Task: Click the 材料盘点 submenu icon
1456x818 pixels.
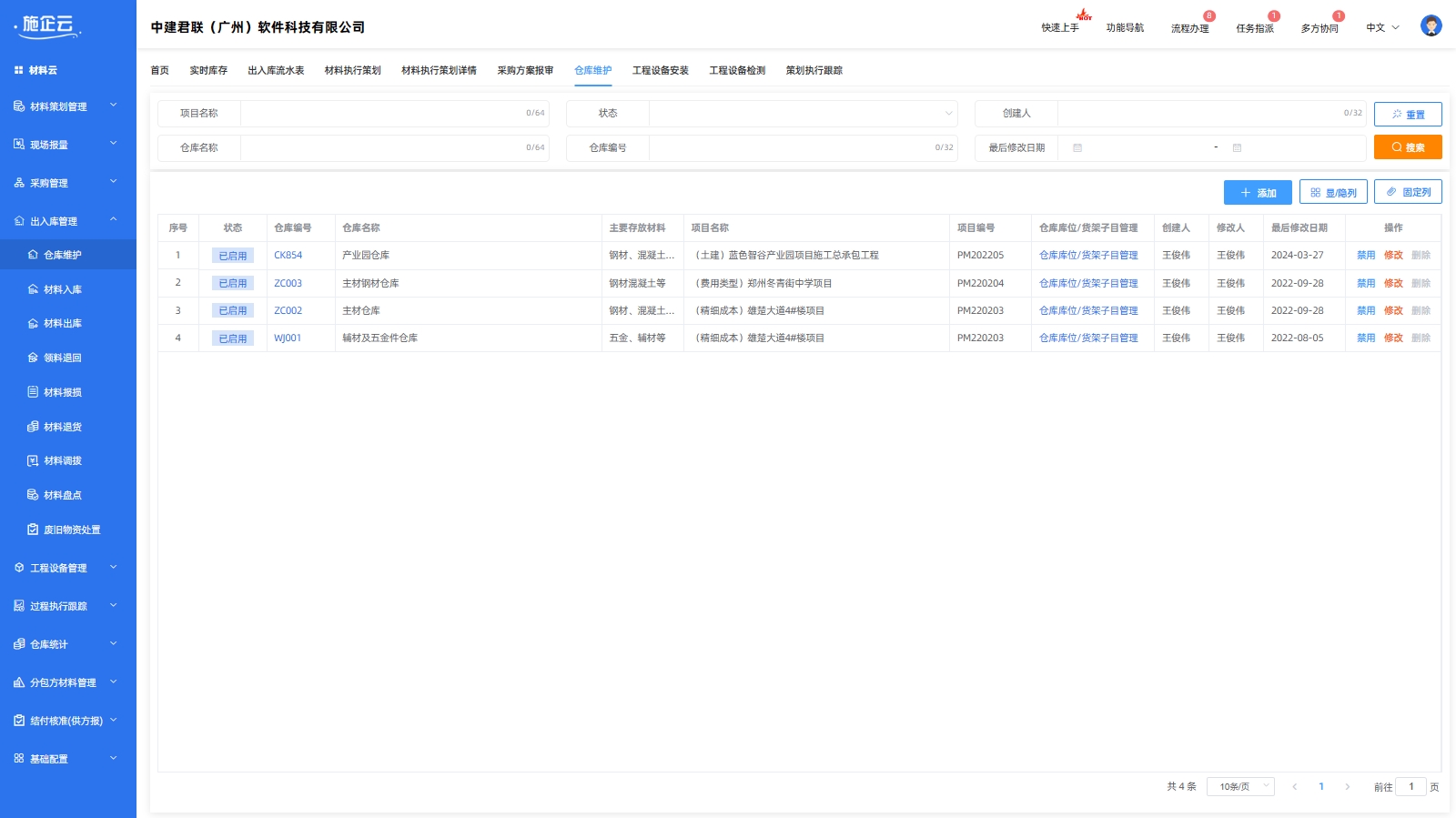Action: point(33,495)
